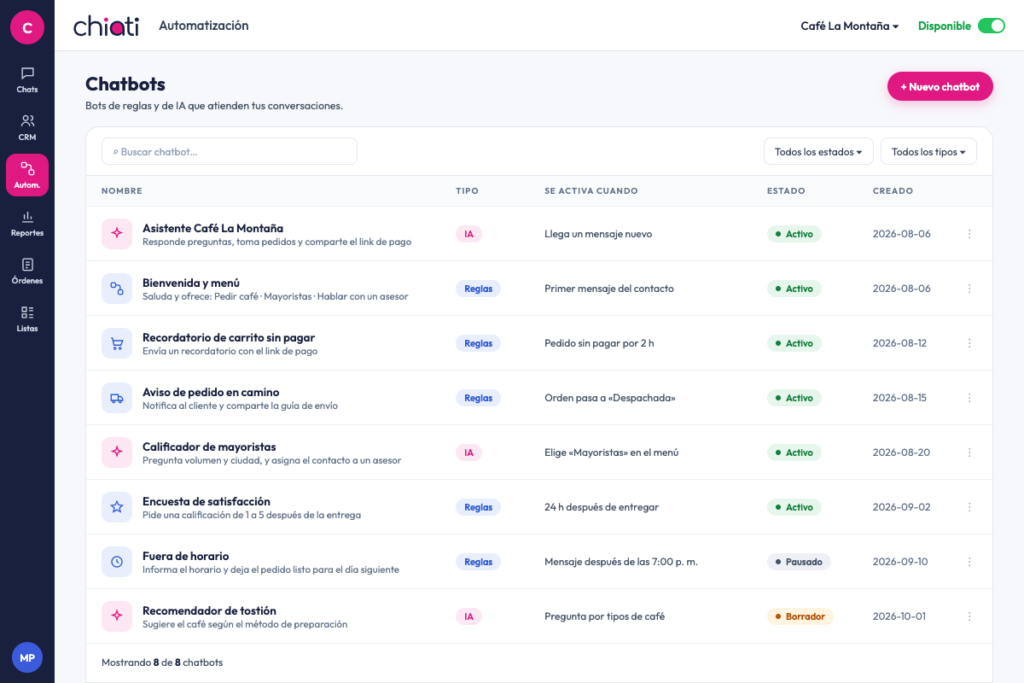Click the cart icon for Recordatorio de carrito
1024x683 pixels.
(117, 343)
